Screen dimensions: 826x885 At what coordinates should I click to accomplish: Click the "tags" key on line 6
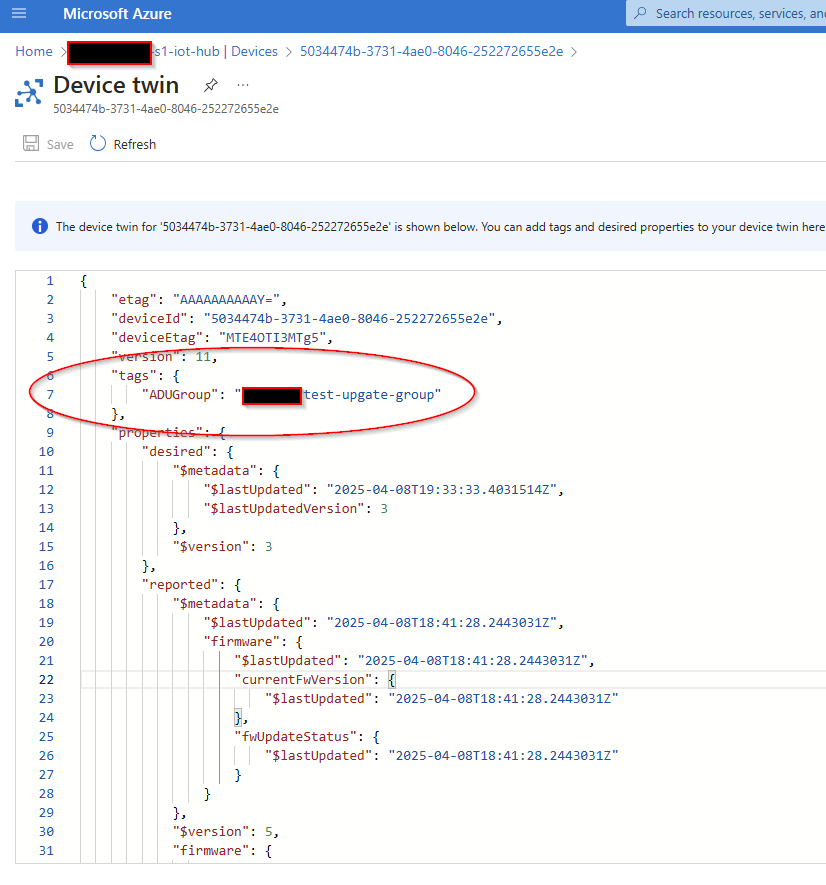133,376
